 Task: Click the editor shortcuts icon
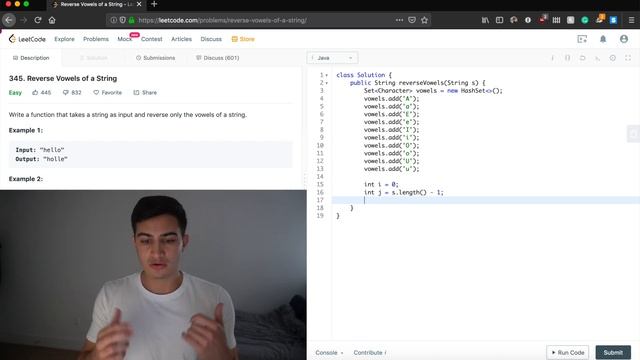point(598,58)
